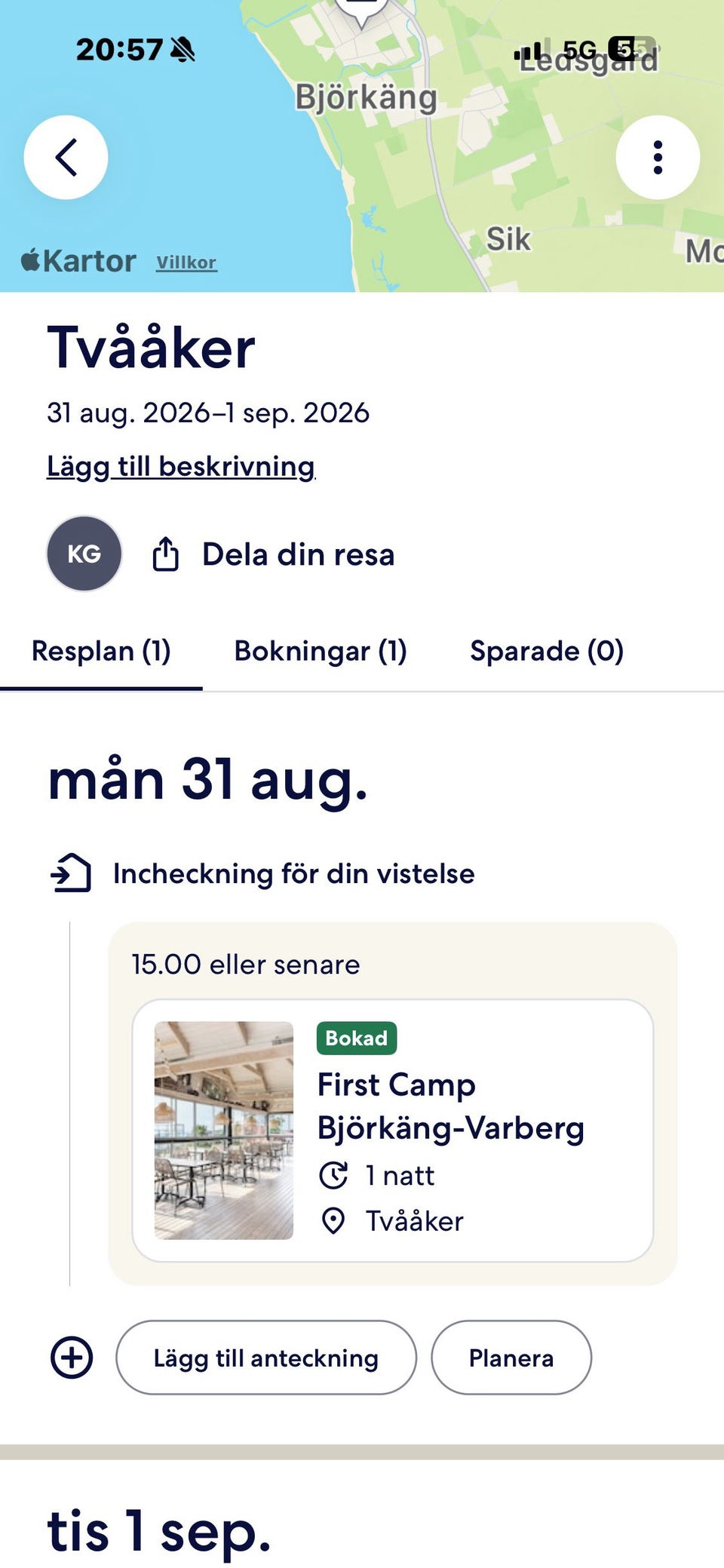This screenshot has width=724, height=1568.
Task: Tap the Apple Kartor map logo
Action: pyautogui.click(x=78, y=261)
